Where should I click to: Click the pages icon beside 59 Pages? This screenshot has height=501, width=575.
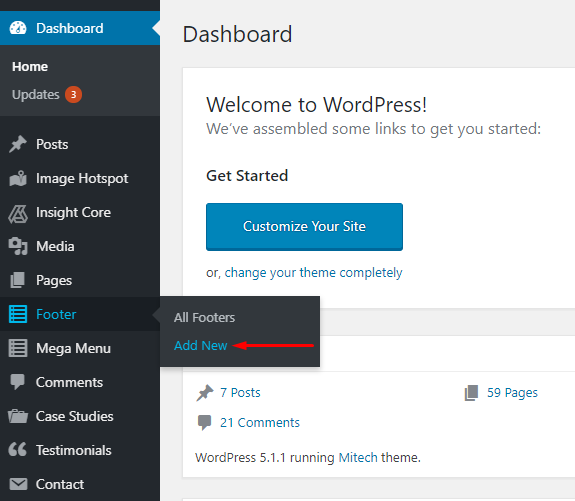tap(472, 393)
